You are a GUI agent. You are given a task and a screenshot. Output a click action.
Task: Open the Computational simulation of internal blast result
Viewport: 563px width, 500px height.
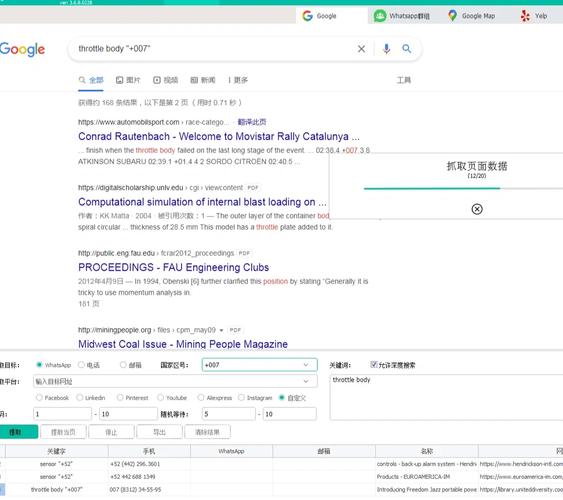pos(203,202)
